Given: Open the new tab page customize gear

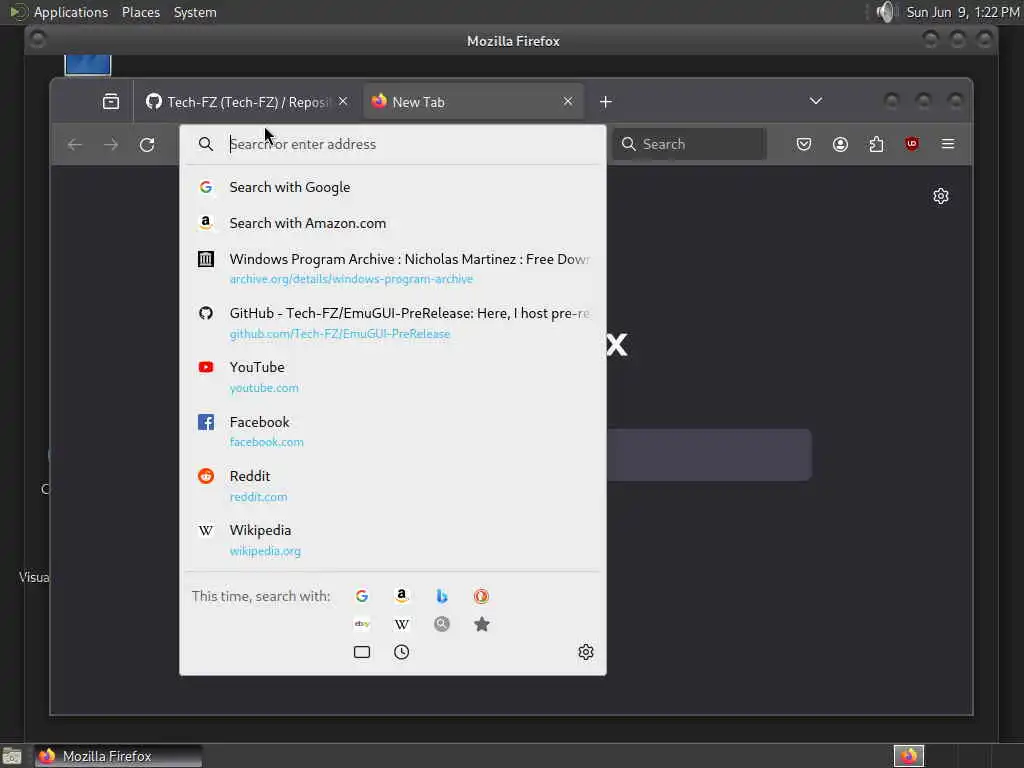Looking at the screenshot, I should (x=940, y=196).
